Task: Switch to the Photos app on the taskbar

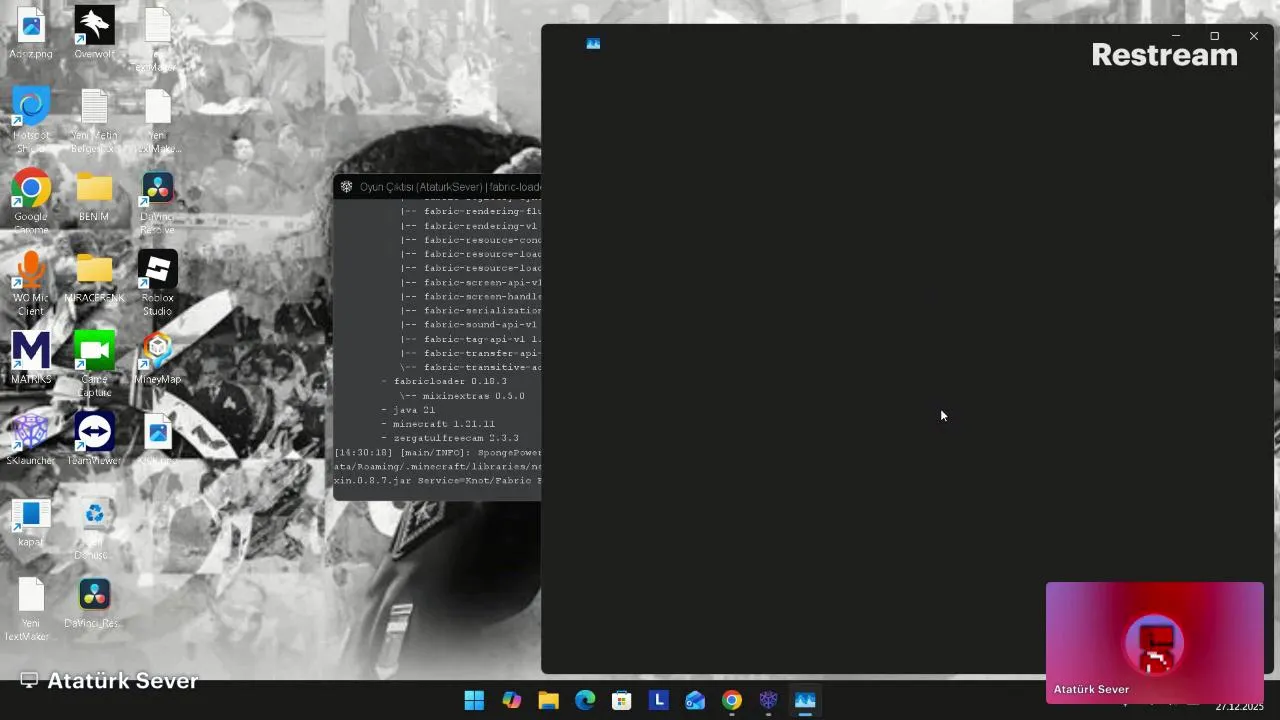Action: point(805,701)
